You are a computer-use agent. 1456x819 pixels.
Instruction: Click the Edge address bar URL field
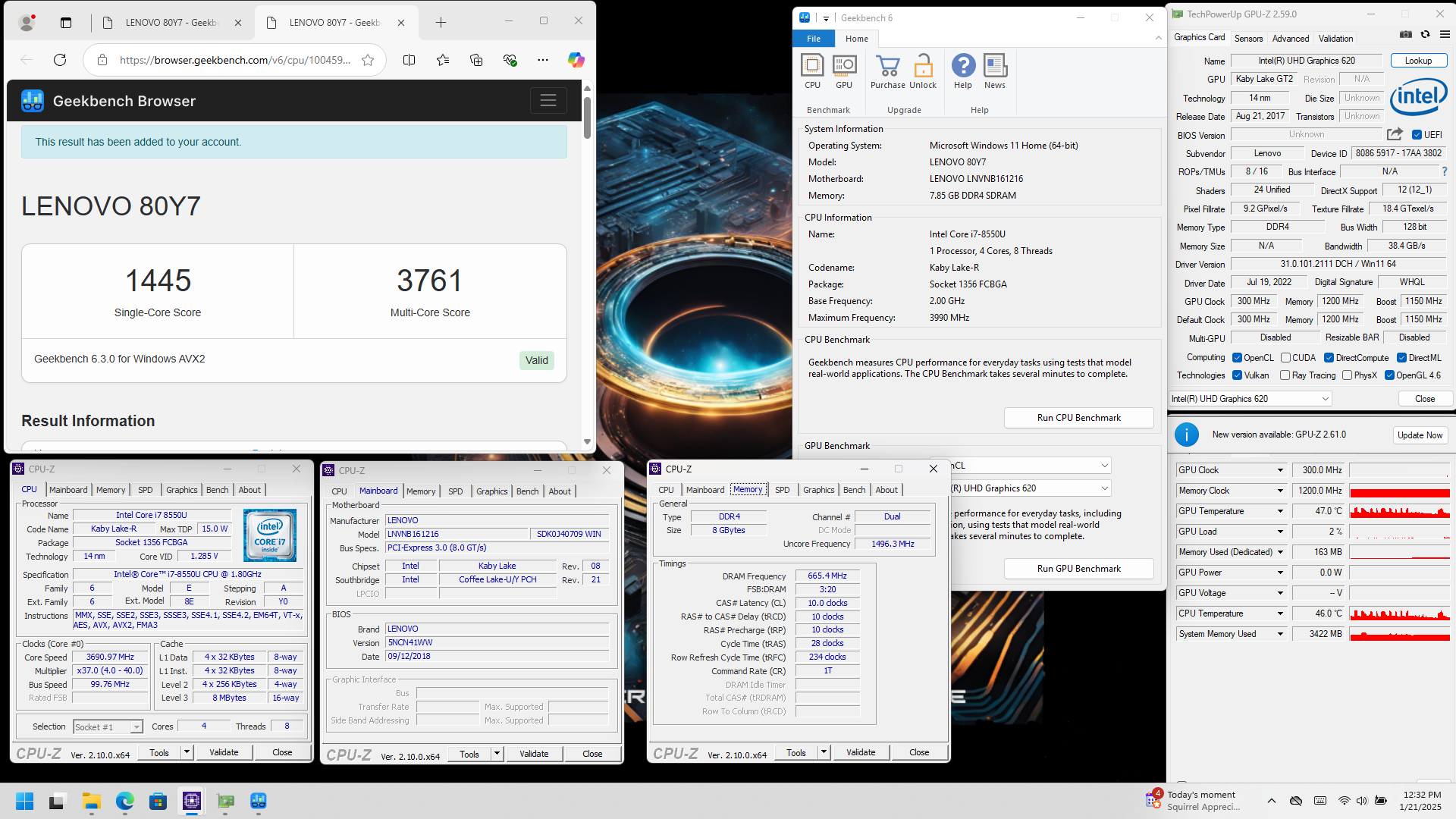click(x=235, y=60)
